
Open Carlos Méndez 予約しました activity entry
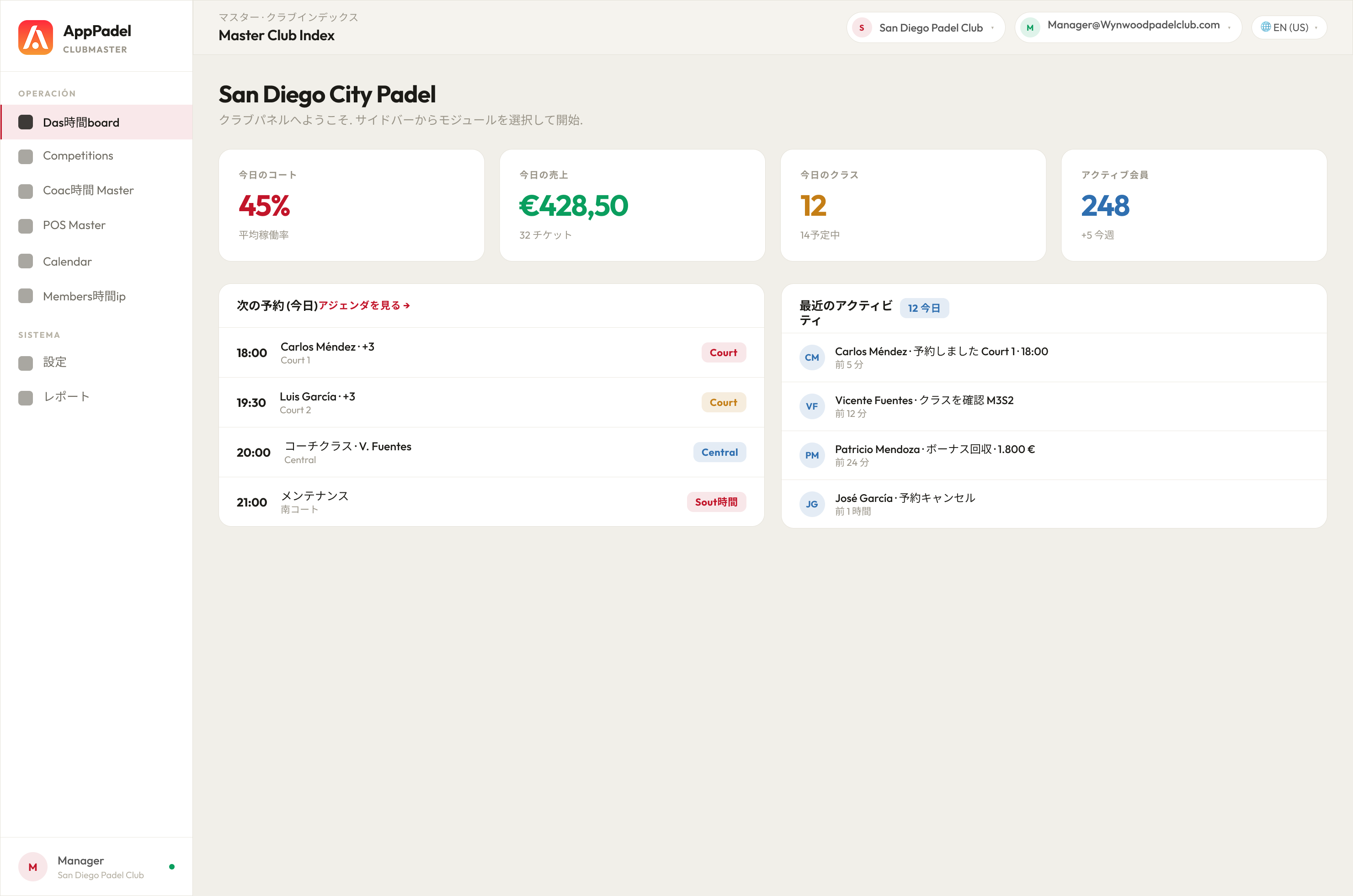tap(1054, 357)
